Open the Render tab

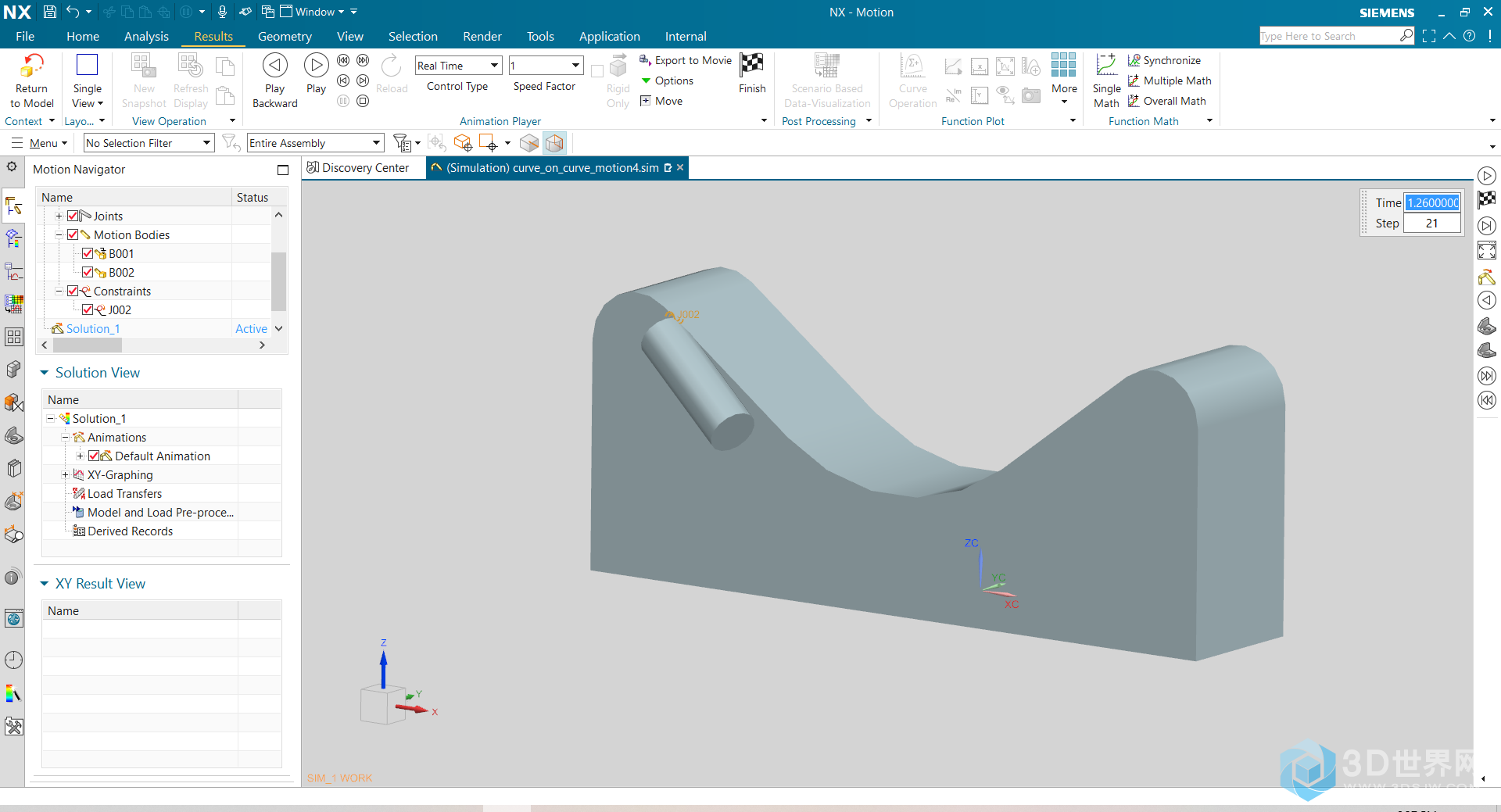click(x=482, y=36)
